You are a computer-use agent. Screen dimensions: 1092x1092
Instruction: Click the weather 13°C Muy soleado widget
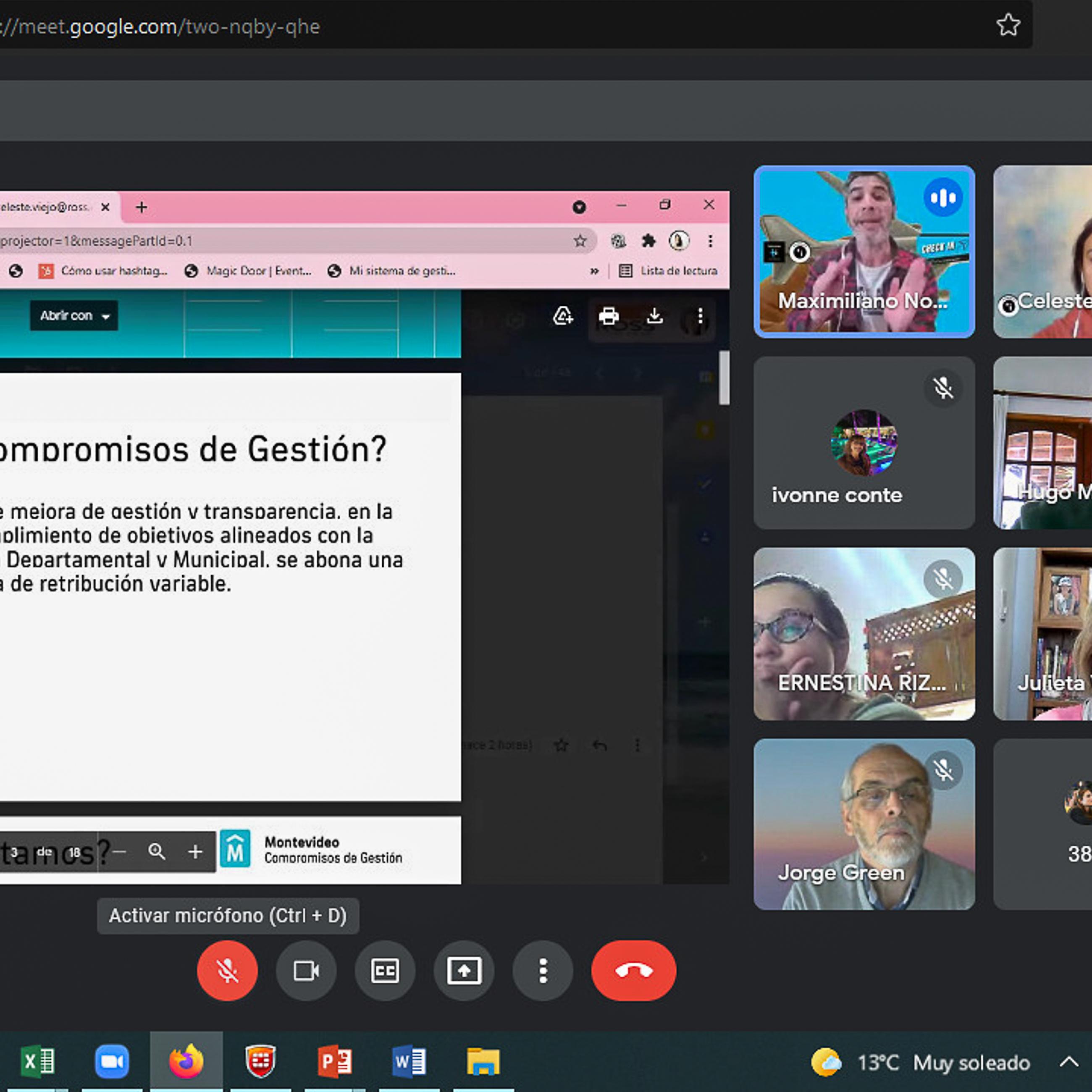[920, 1063]
